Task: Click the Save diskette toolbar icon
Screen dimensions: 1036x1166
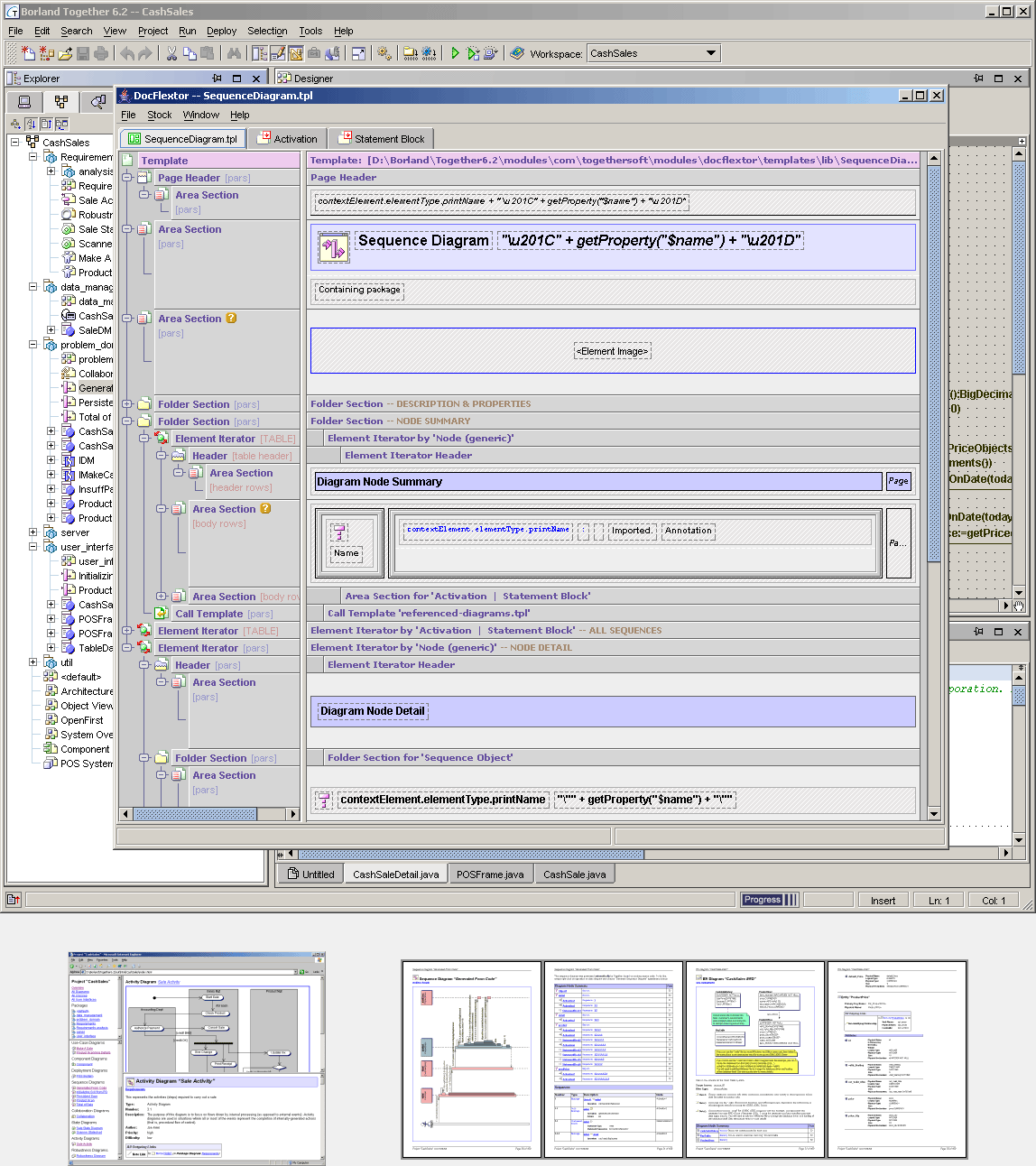Action: coord(83,53)
